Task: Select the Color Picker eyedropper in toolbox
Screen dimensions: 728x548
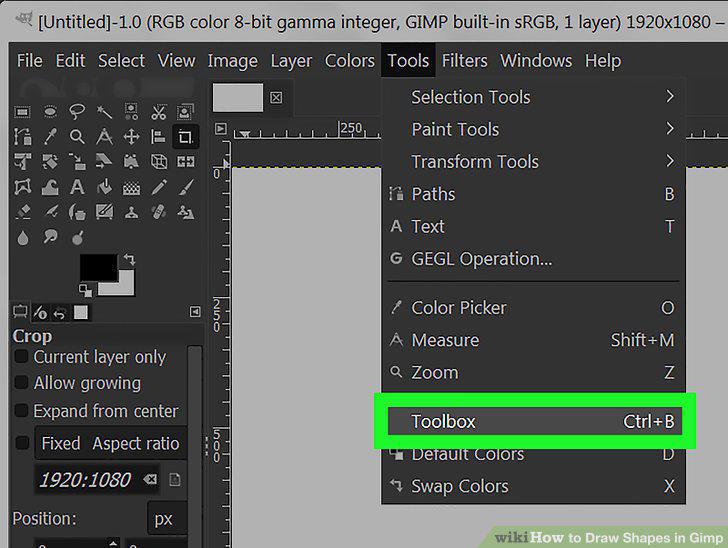Action: point(50,137)
